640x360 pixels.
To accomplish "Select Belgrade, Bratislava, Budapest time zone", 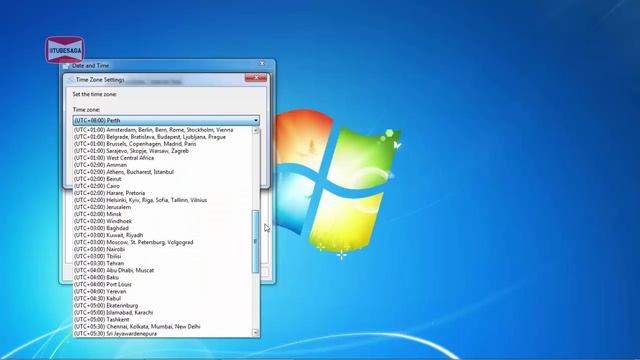I will pyautogui.click(x=163, y=137).
